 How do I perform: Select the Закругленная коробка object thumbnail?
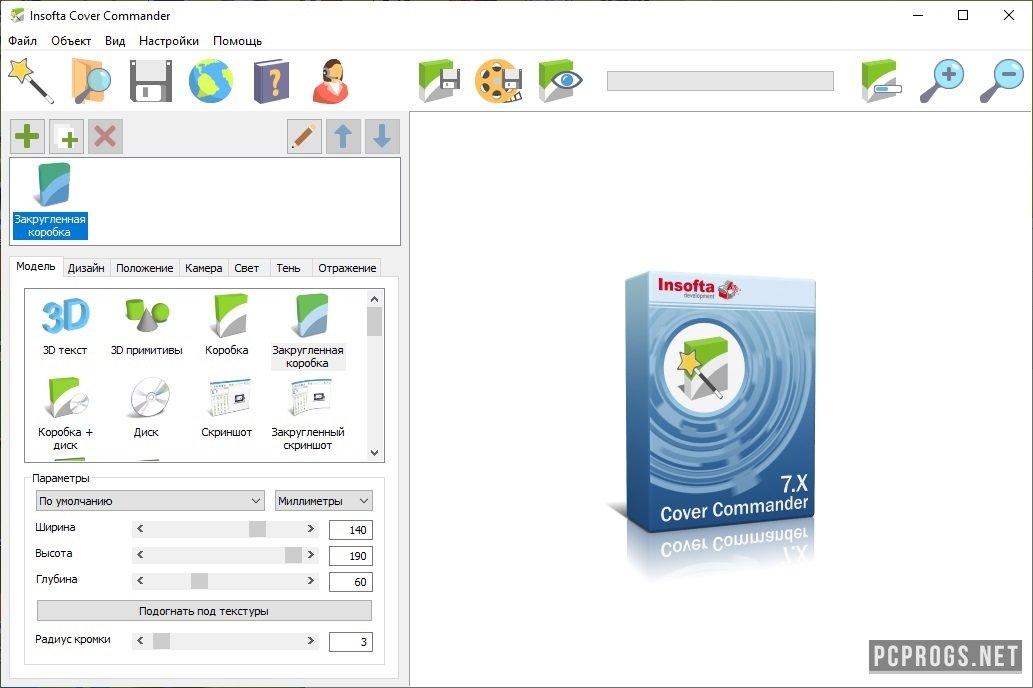[50, 201]
